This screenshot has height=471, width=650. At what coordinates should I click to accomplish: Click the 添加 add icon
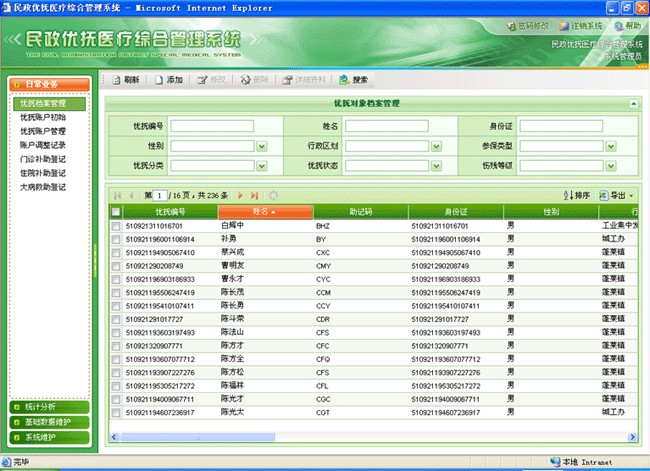coord(159,80)
